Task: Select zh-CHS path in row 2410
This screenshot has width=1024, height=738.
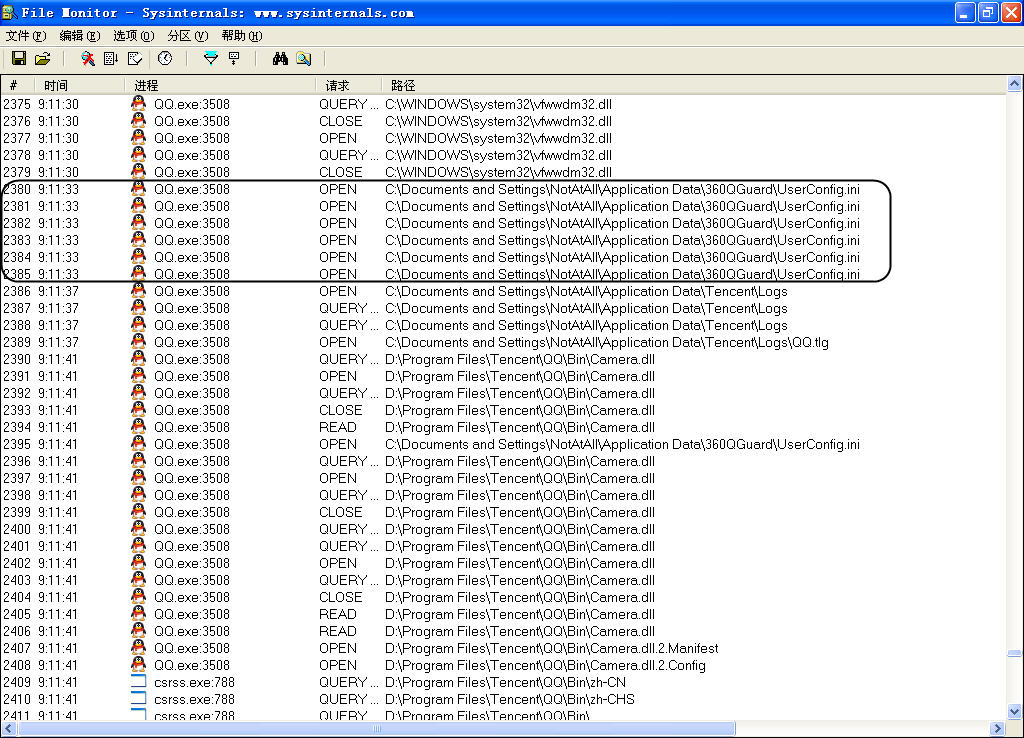Action: tap(510, 698)
